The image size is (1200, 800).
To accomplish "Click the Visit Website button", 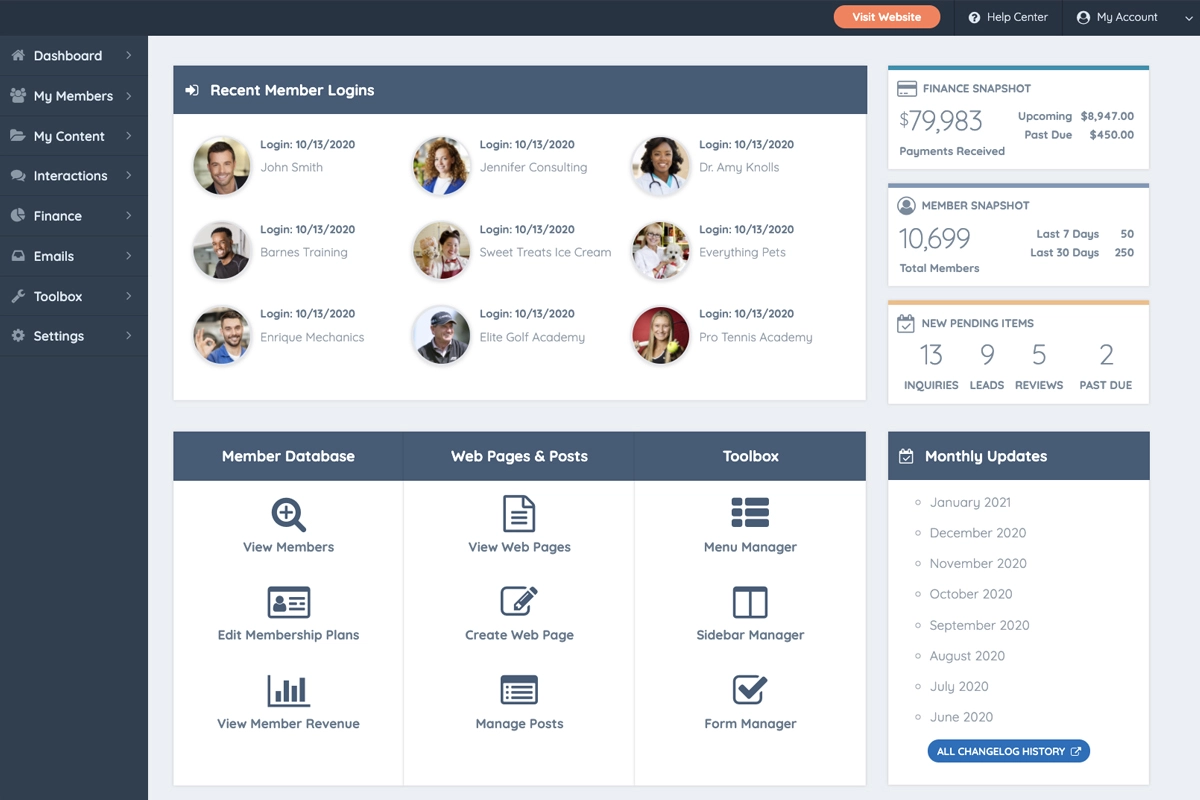I will click(x=886, y=17).
